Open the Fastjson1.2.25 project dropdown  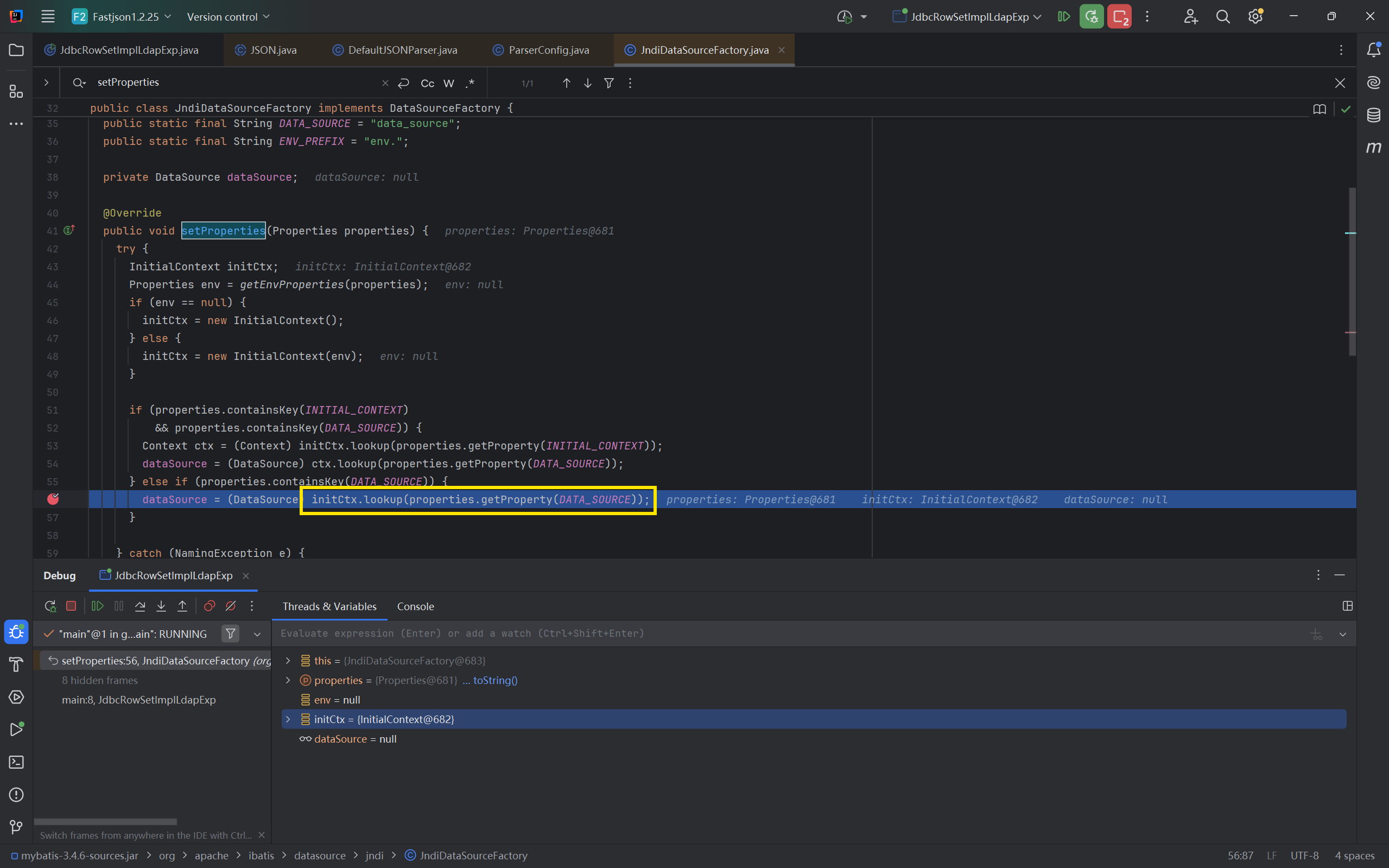[122, 17]
